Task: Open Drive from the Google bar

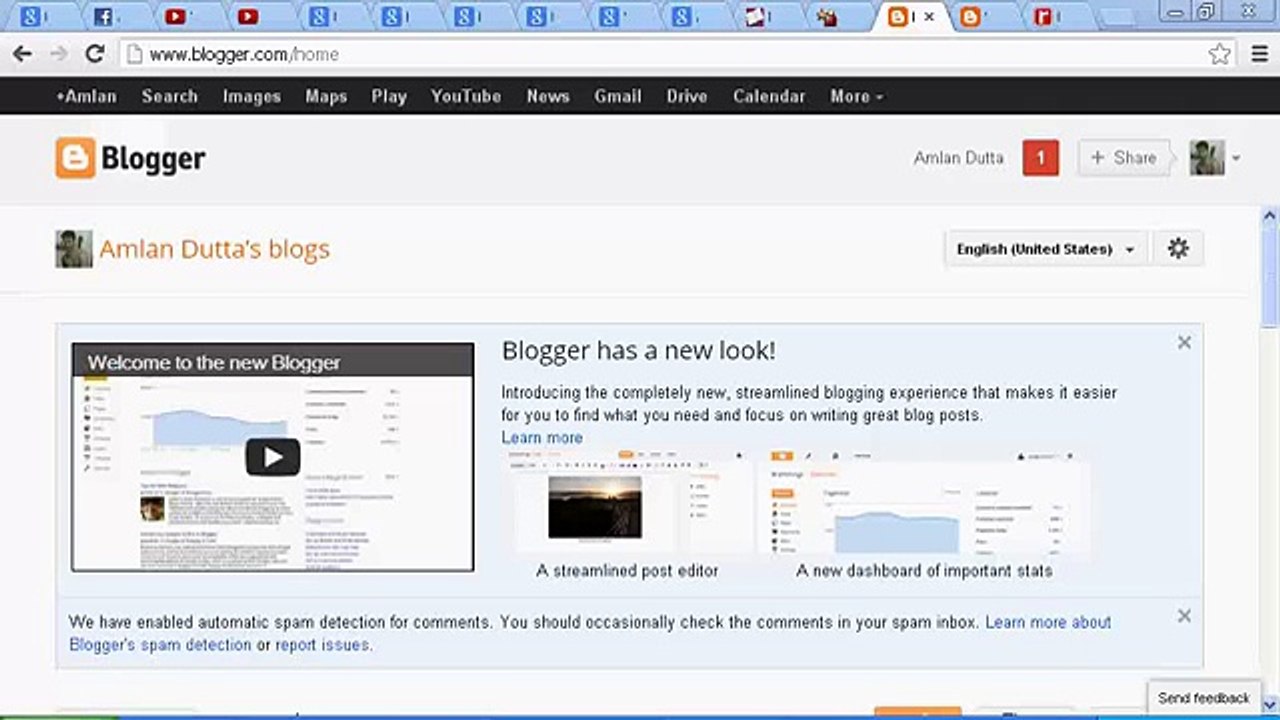Action: (687, 96)
